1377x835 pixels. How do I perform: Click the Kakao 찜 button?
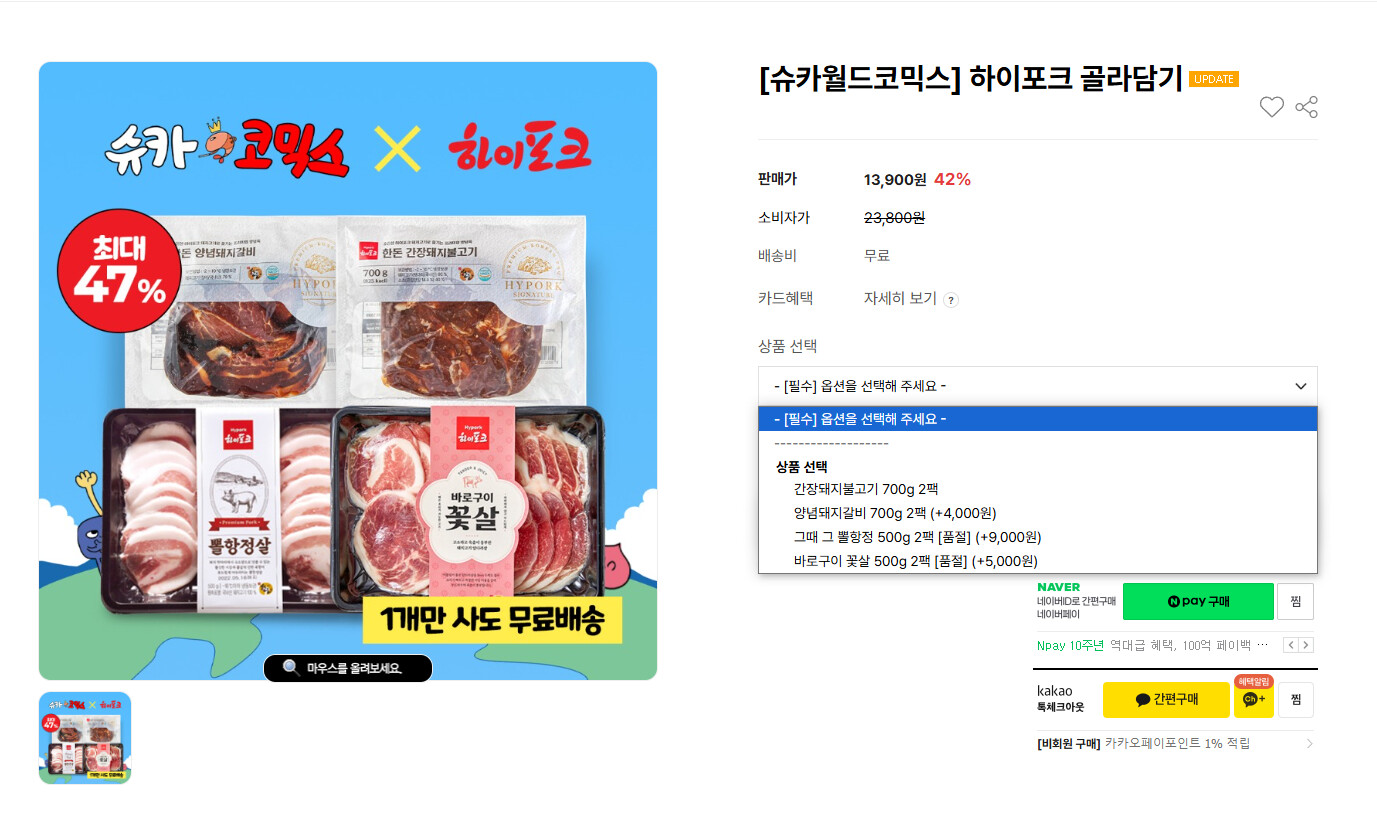point(1296,700)
